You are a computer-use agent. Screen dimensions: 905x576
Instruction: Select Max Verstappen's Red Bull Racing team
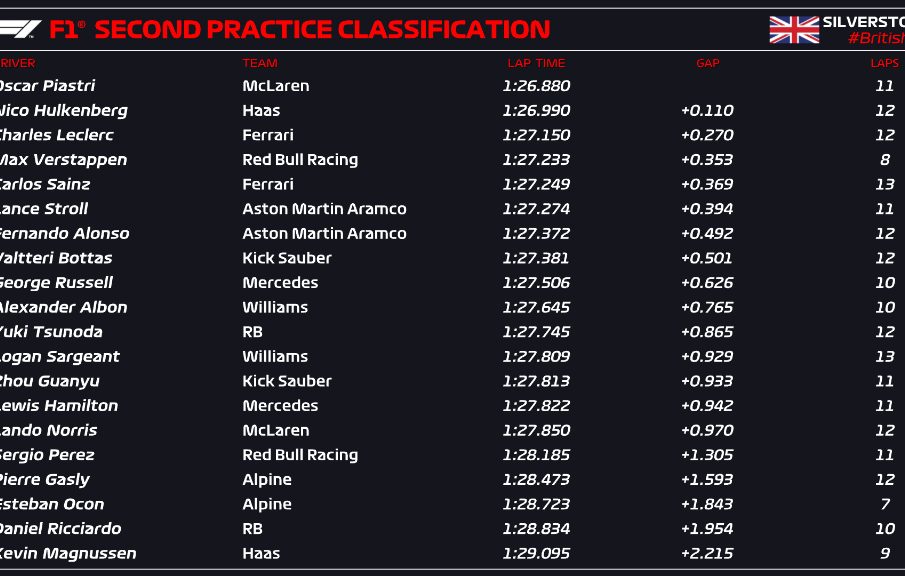pos(300,160)
